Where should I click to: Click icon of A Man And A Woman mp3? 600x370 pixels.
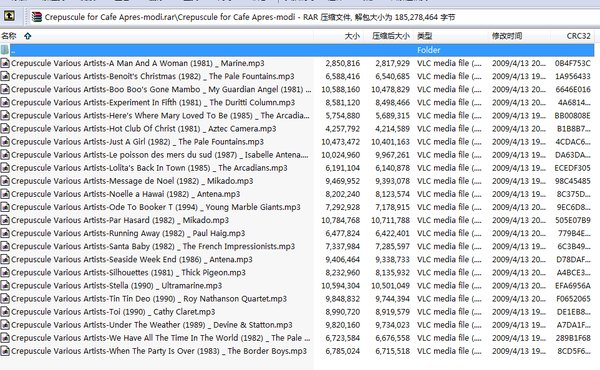(5, 63)
